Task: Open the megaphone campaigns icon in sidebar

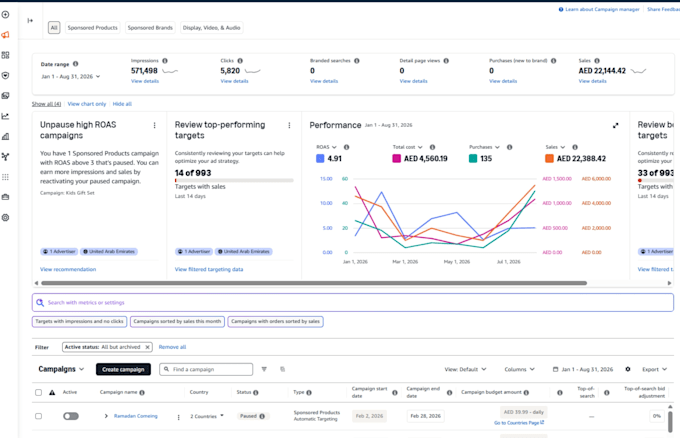Action: tap(6, 35)
